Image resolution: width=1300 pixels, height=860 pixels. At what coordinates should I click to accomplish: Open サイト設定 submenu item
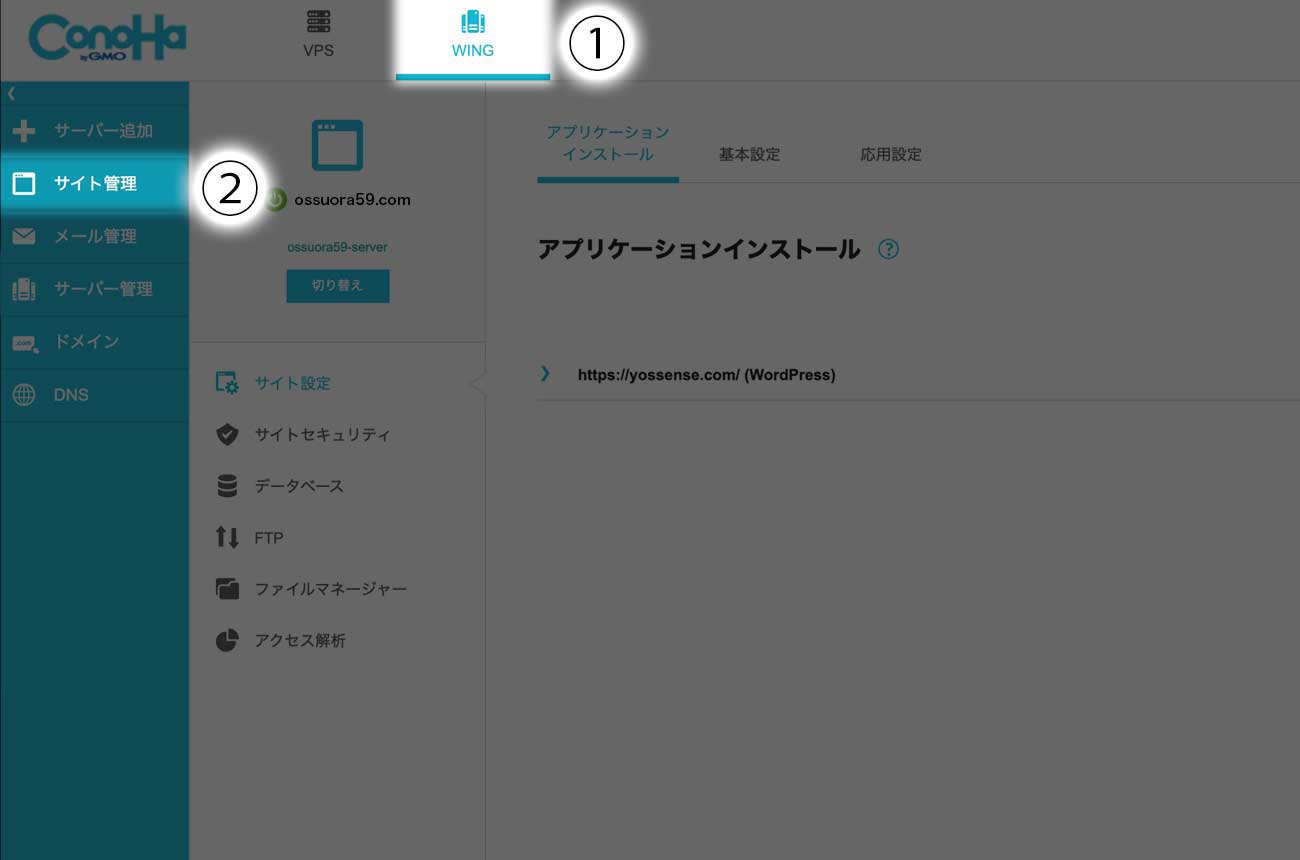(x=292, y=383)
